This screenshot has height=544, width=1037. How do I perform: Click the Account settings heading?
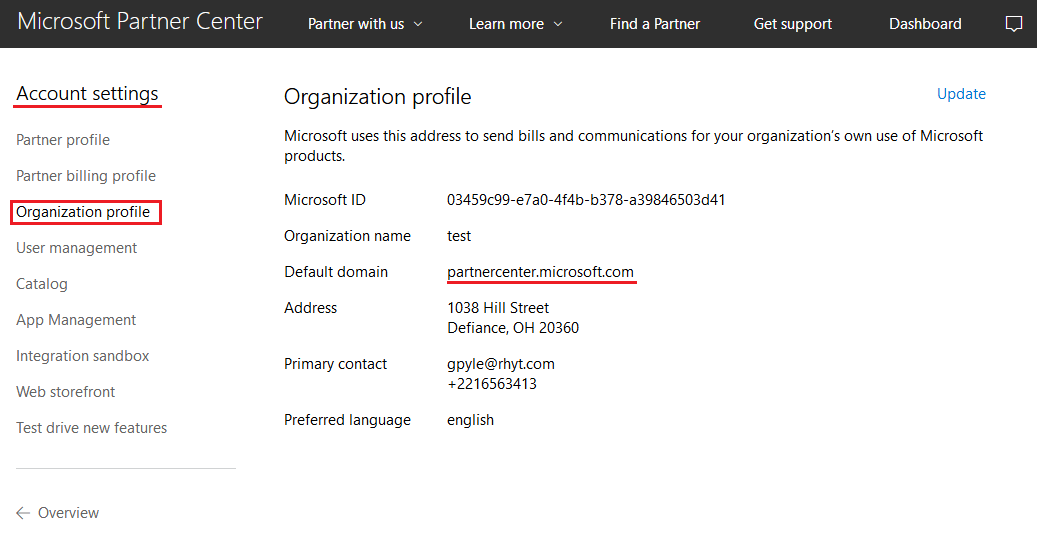(x=87, y=94)
